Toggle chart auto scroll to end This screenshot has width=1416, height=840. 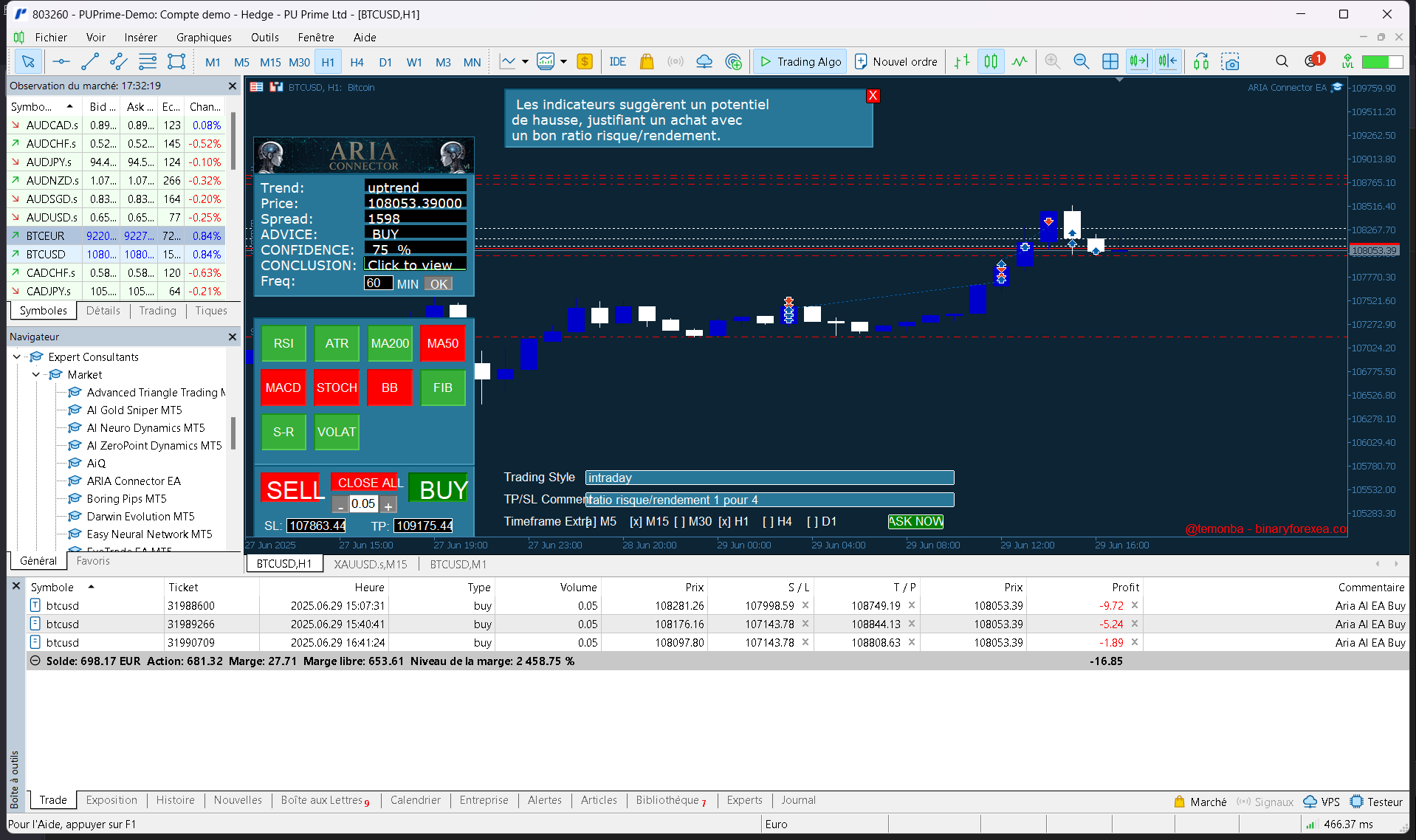coord(1138,62)
